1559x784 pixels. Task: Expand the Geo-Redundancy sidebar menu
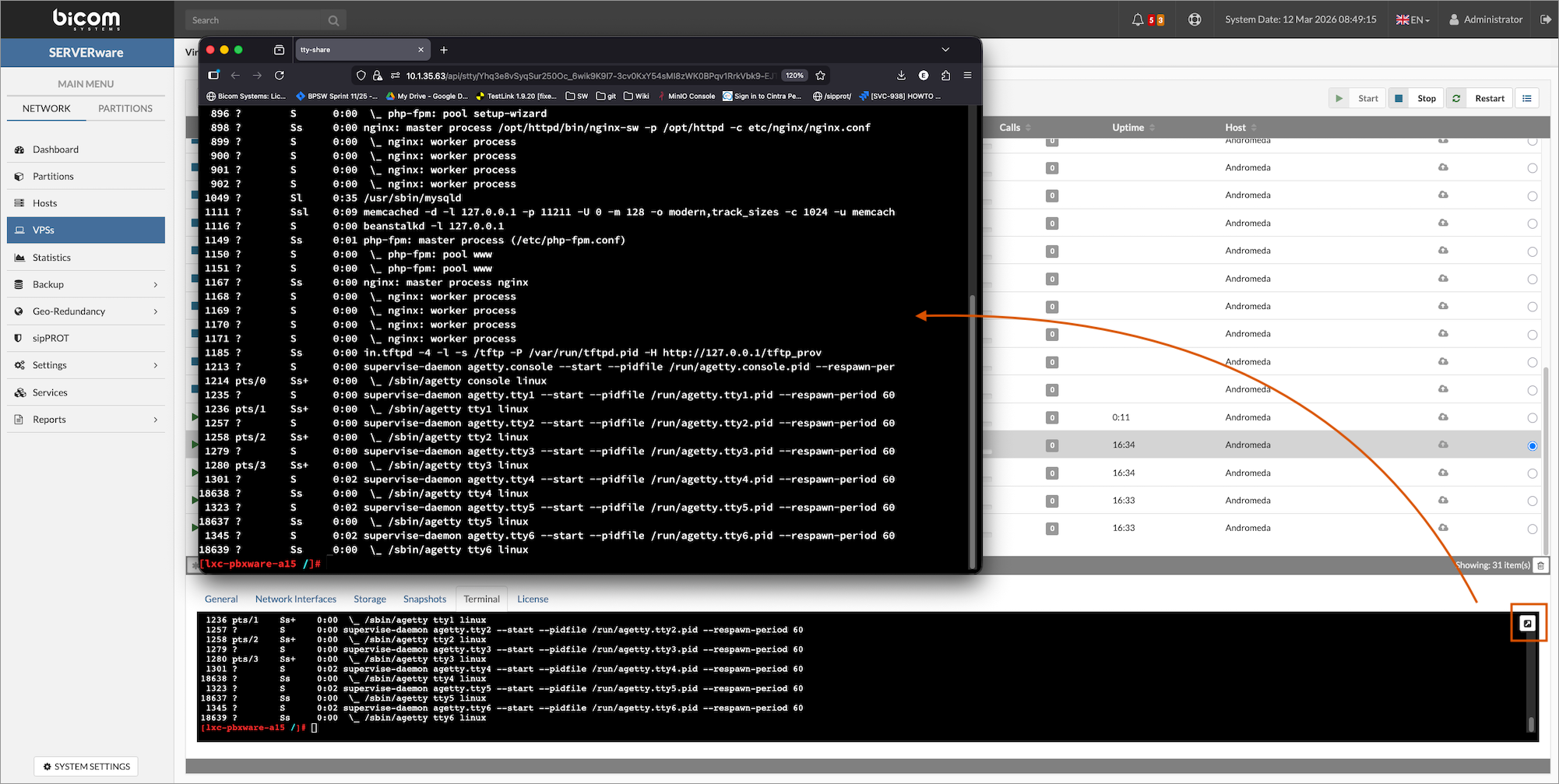[86, 311]
